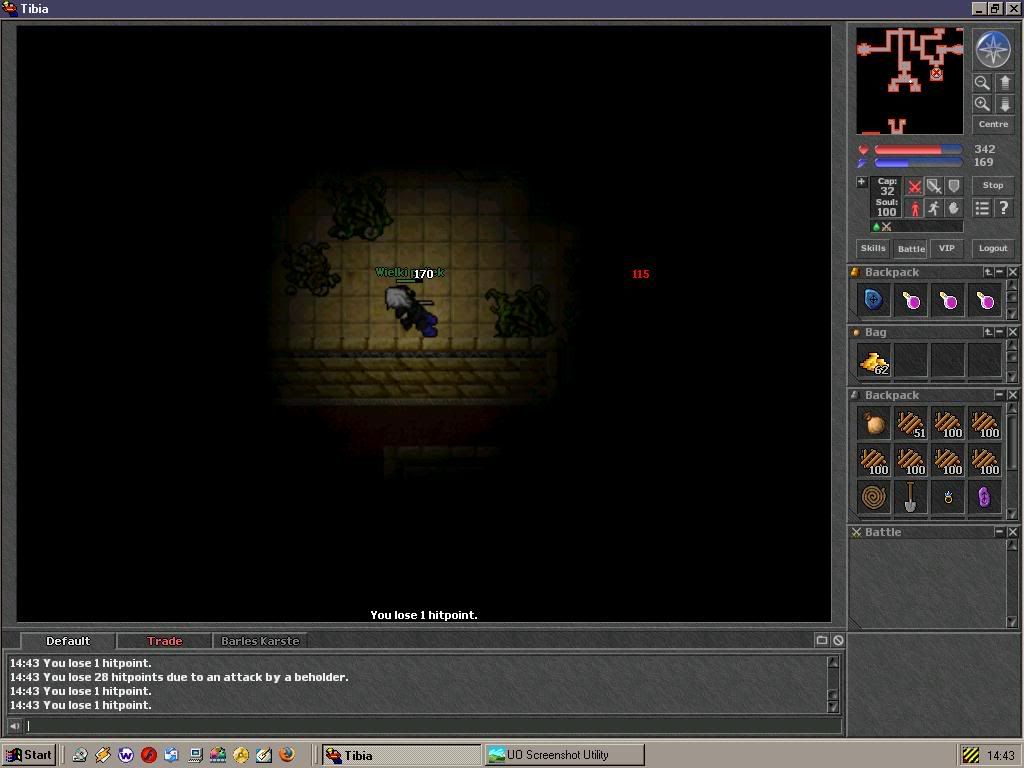Click the red hitpoints bar

point(918,150)
